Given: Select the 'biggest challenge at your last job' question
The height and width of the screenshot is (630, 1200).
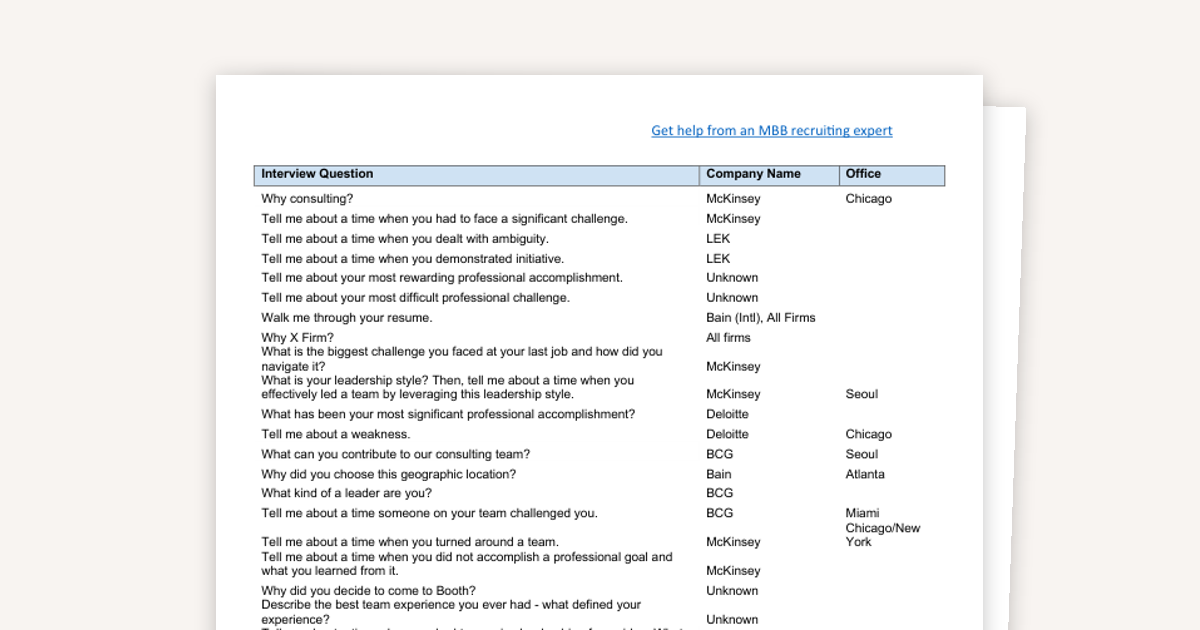Looking at the screenshot, I should [x=462, y=359].
